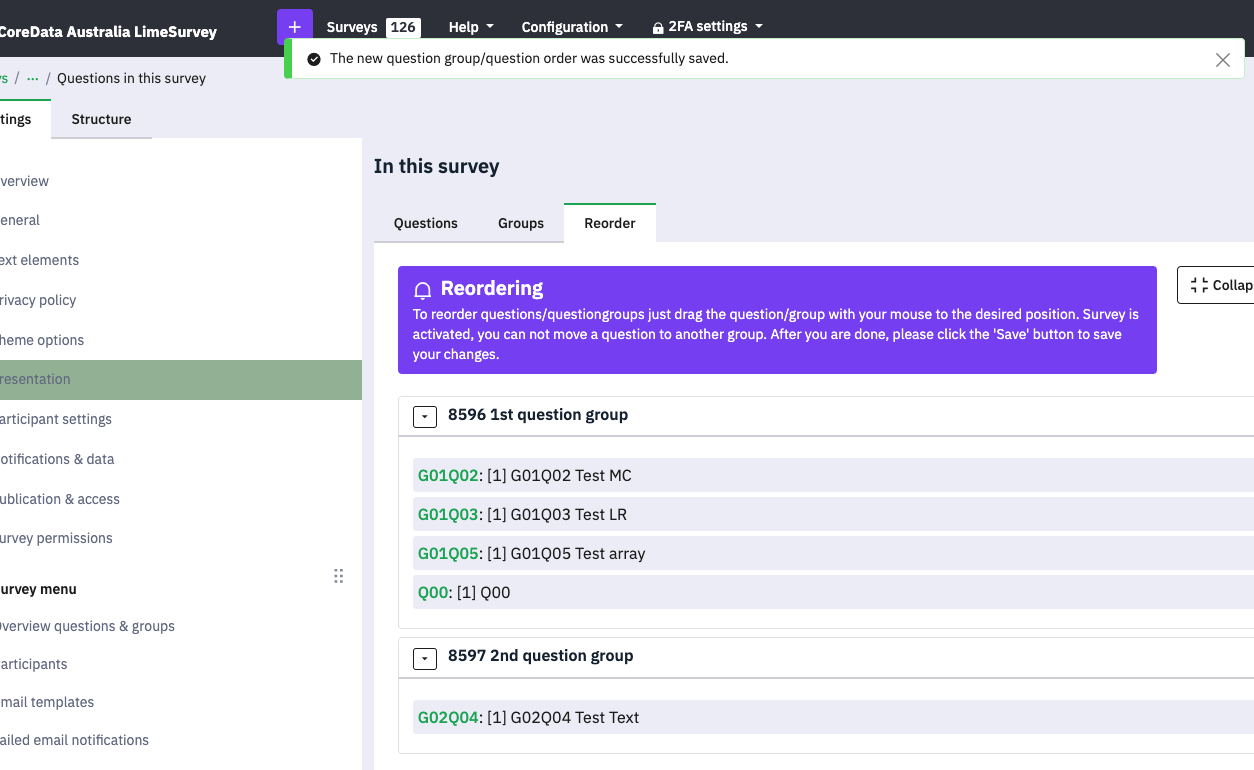This screenshot has height=770, width=1254.
Task: Switch to the Groups tab
Action: click(521, 223)
